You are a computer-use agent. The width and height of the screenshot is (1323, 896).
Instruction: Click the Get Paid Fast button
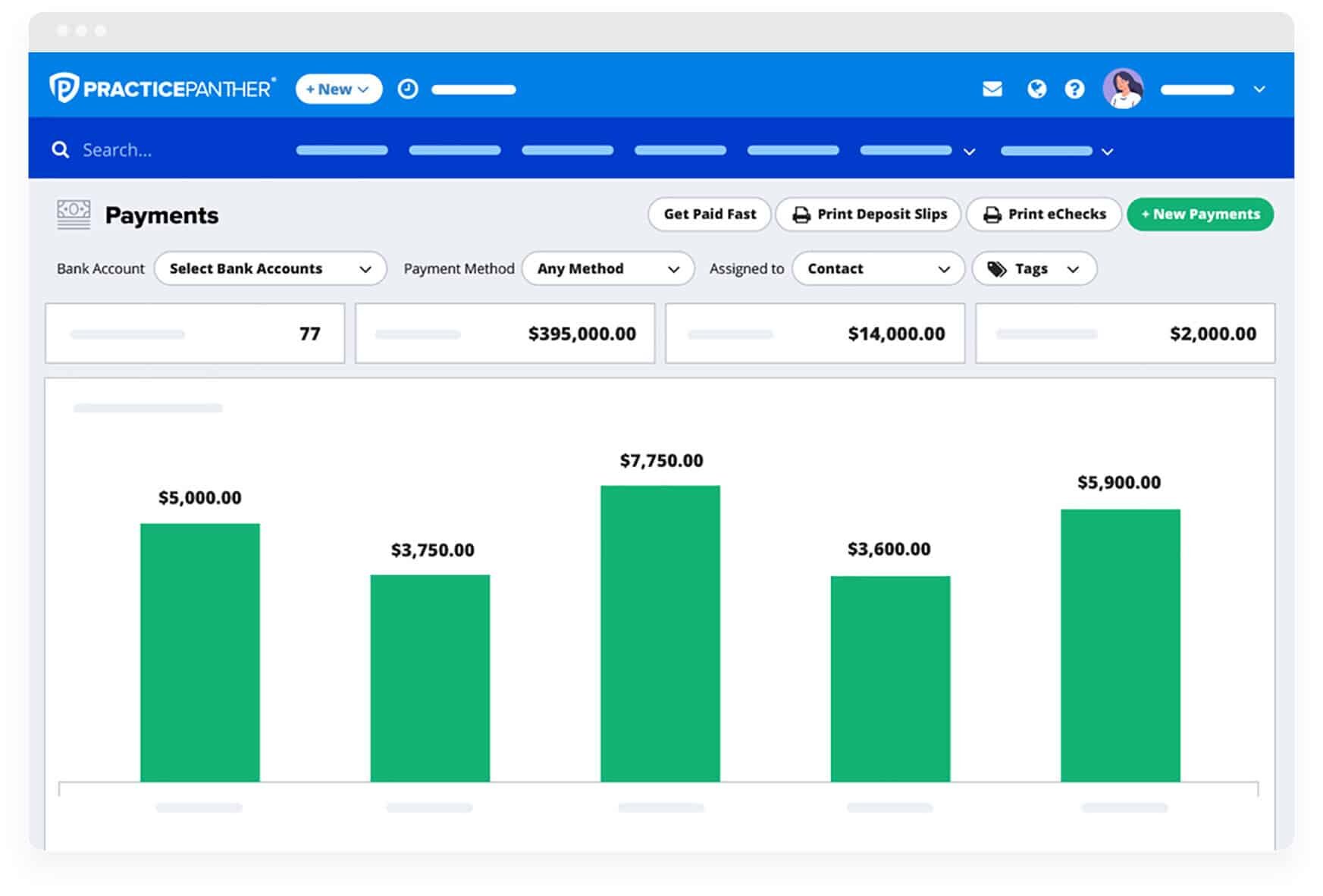click(709, 214)
